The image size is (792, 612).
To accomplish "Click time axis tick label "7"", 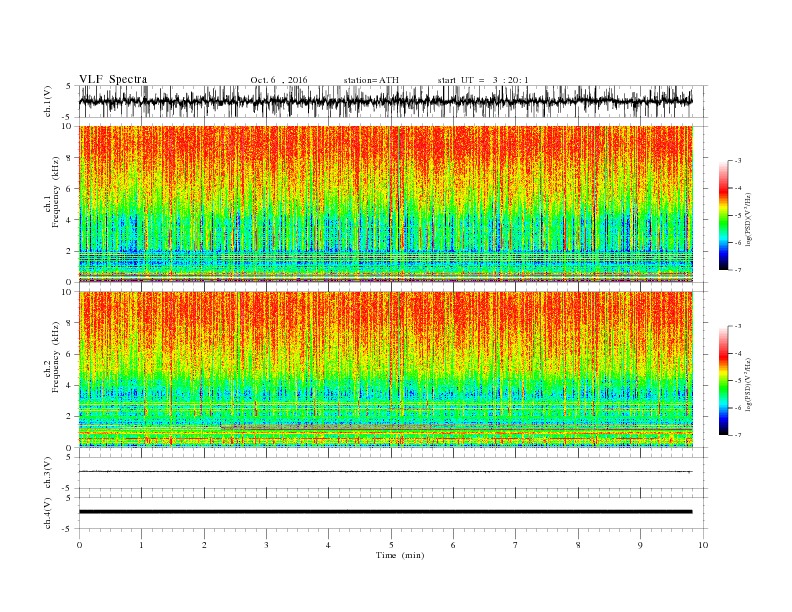I will pos(516,545).
